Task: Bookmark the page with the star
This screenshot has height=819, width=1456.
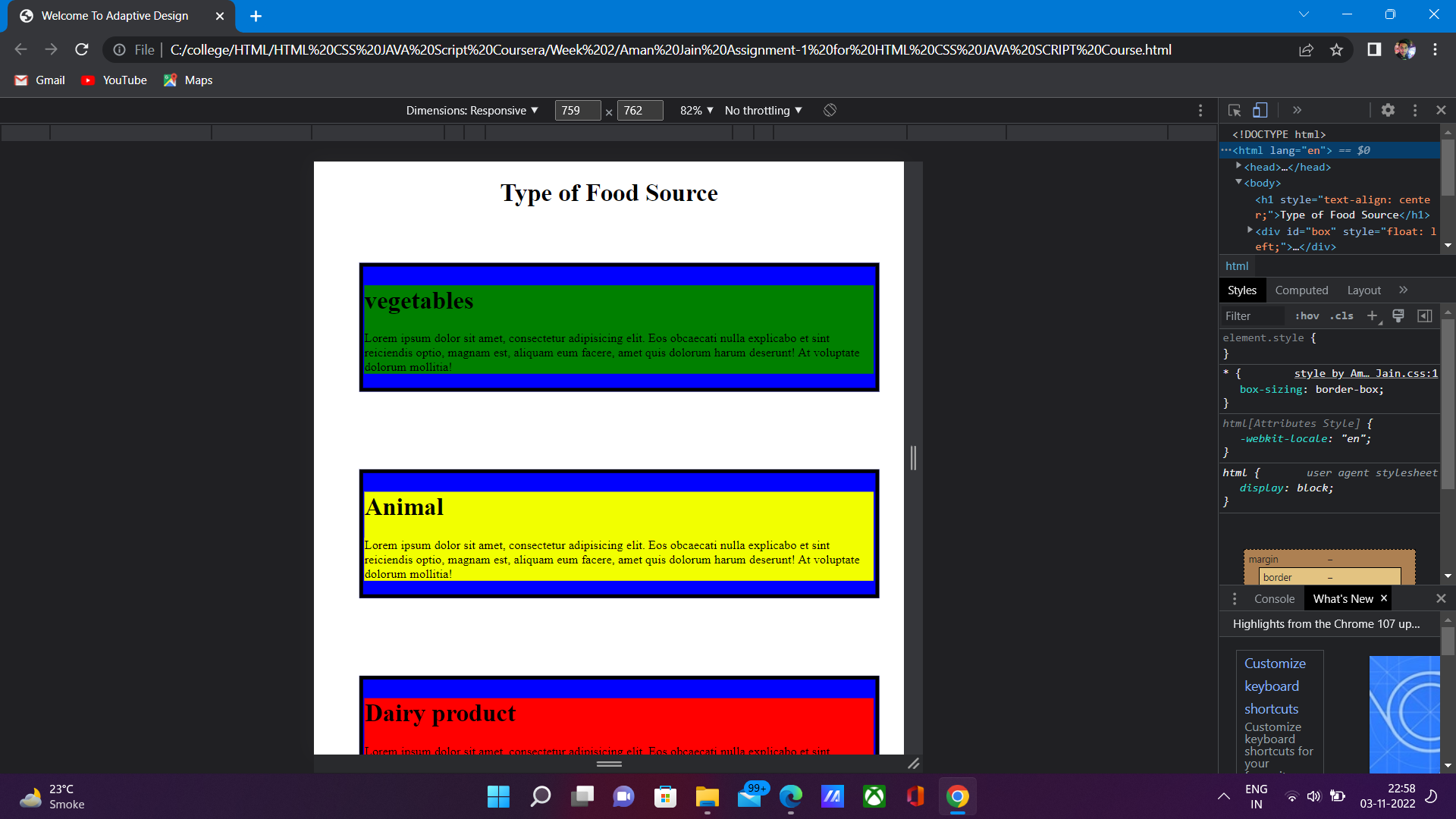Action: pos(1336,49)
